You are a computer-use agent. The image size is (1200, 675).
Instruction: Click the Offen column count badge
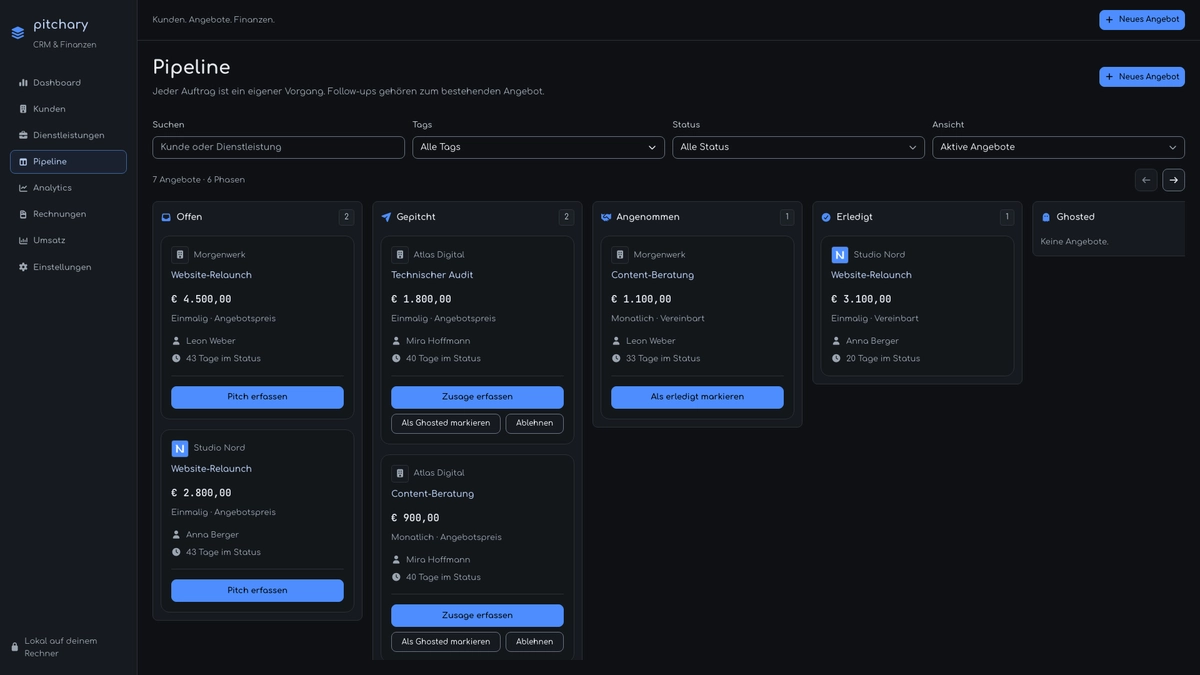346,217
